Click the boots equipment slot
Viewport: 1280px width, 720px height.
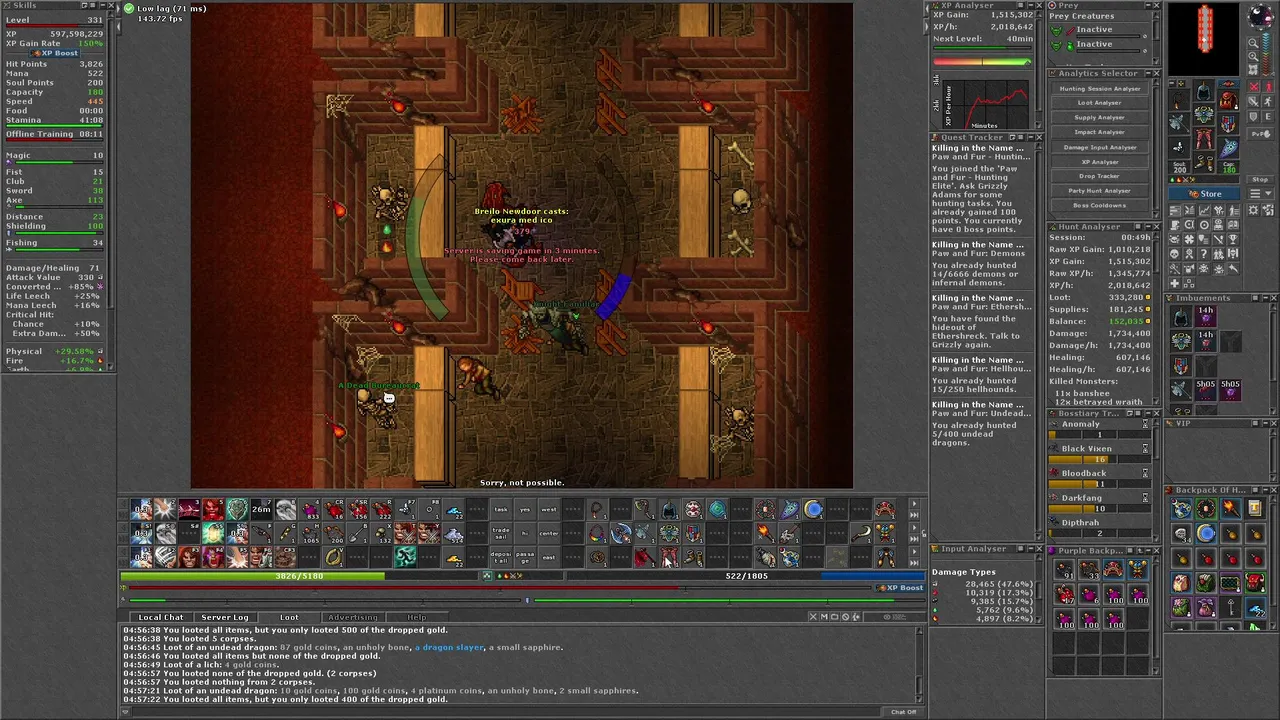(1204, 162)
